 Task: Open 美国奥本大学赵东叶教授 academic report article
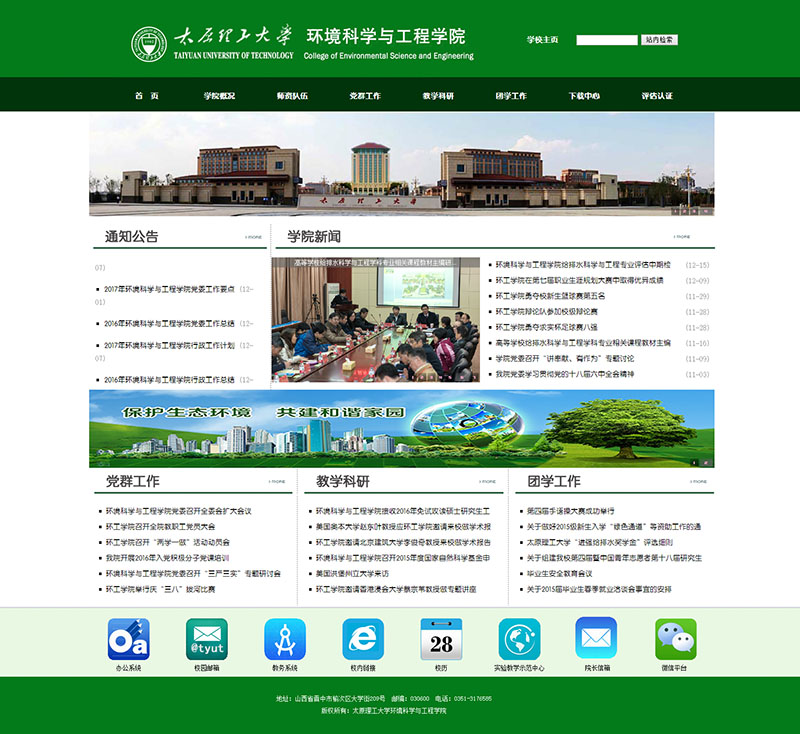pyautogui.click(x=403, y=526)
